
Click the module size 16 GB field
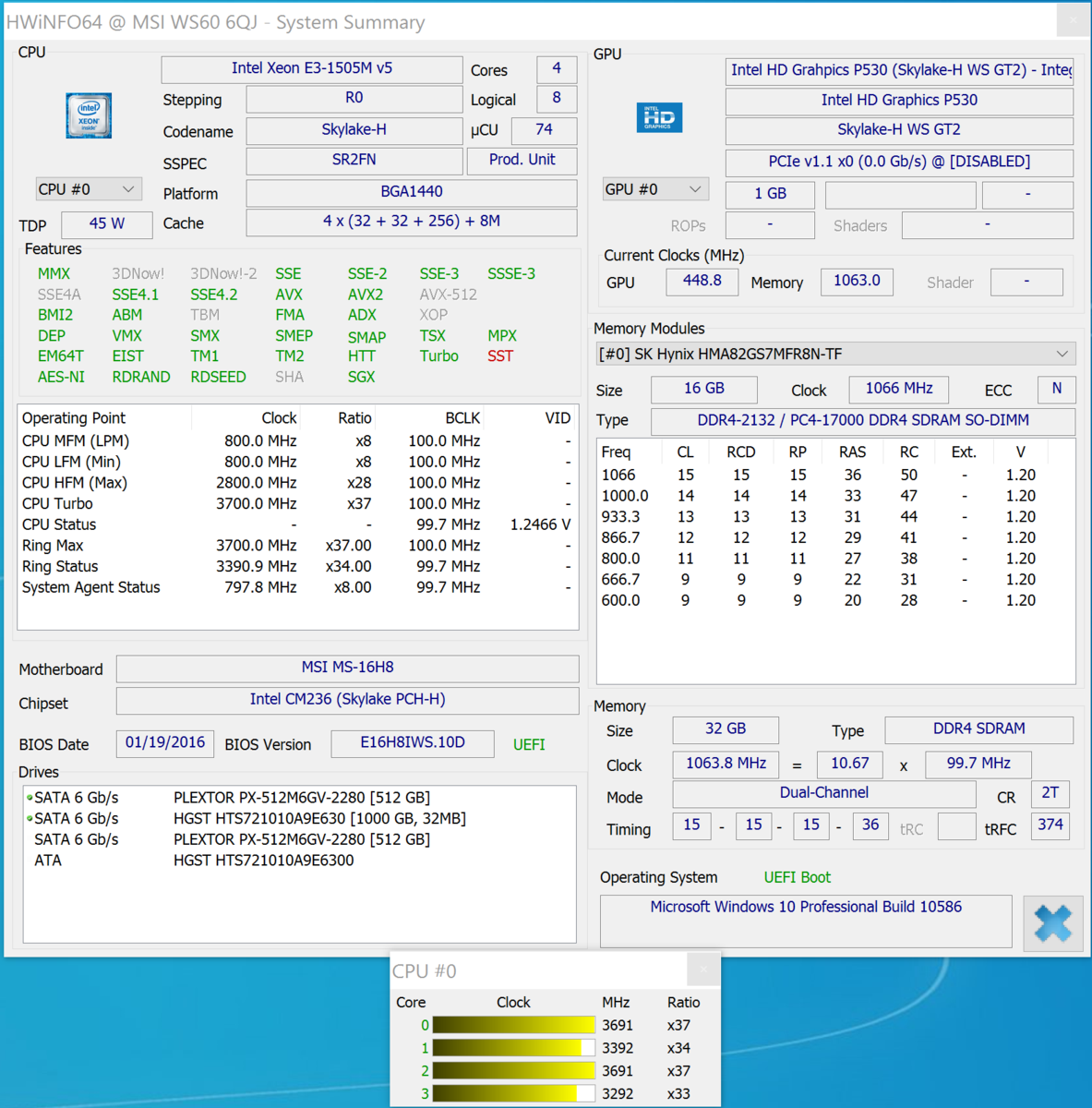(x=704, y=389)
